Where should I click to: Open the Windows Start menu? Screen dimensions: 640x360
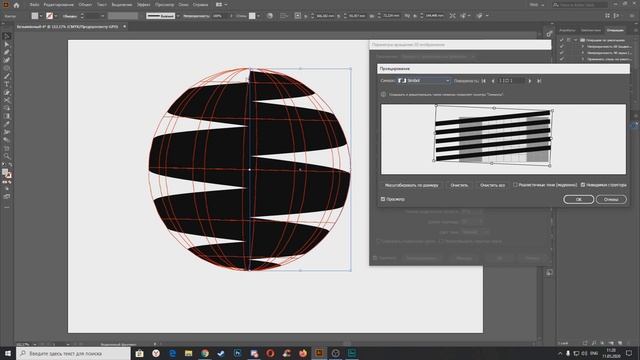click(x=7, y=353)
